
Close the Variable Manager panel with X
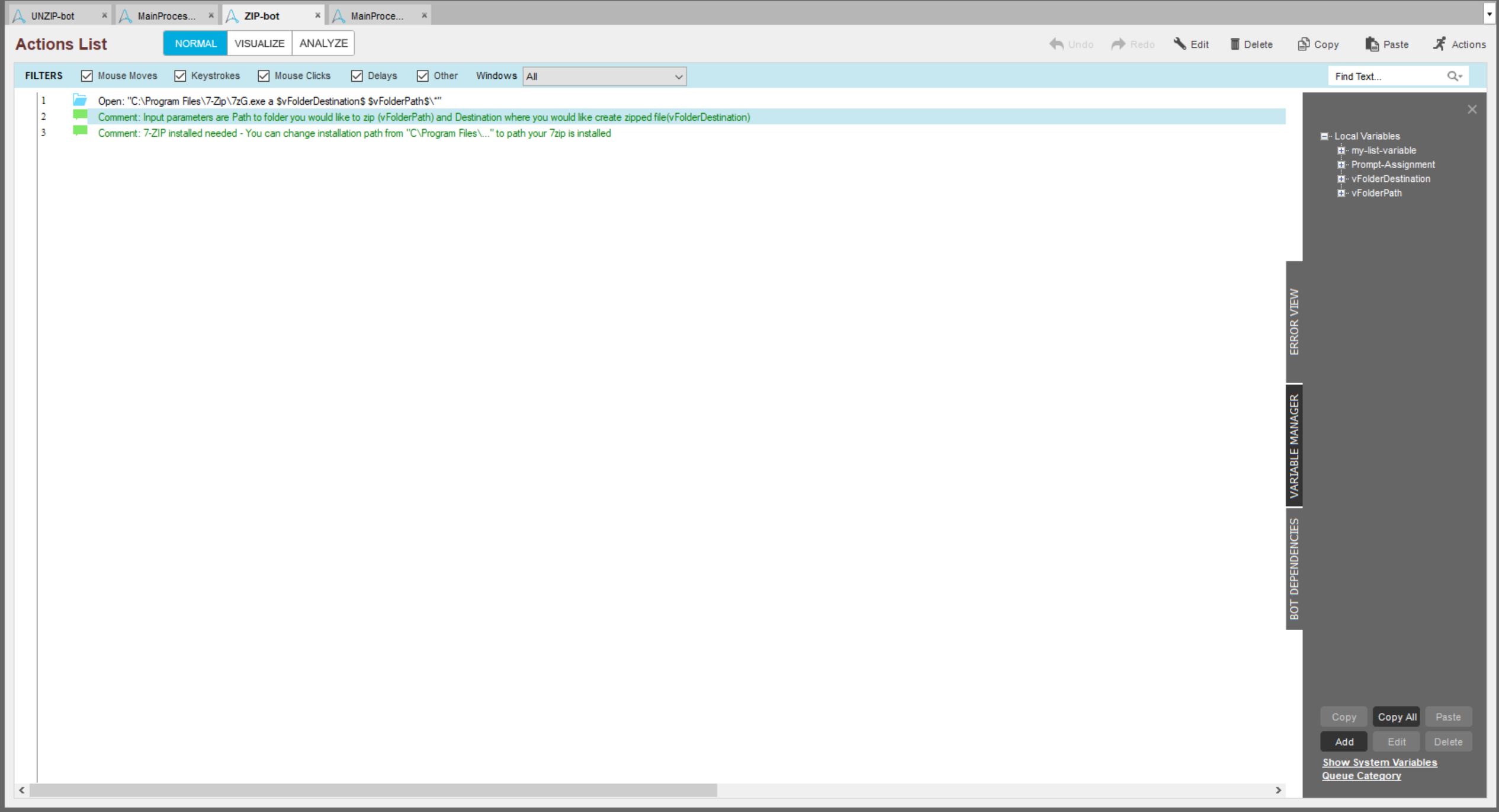tap(1472, 109)
